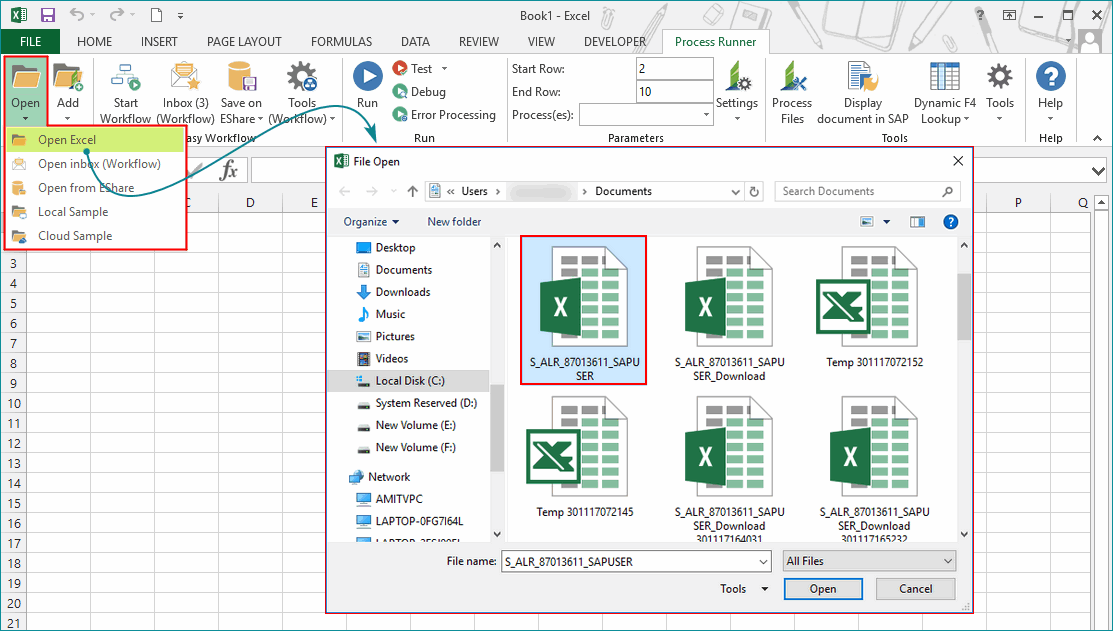The height and width of the screenshot is (631, 1113).
Task: Click Documents in the address path
Action: click(623, 192)
